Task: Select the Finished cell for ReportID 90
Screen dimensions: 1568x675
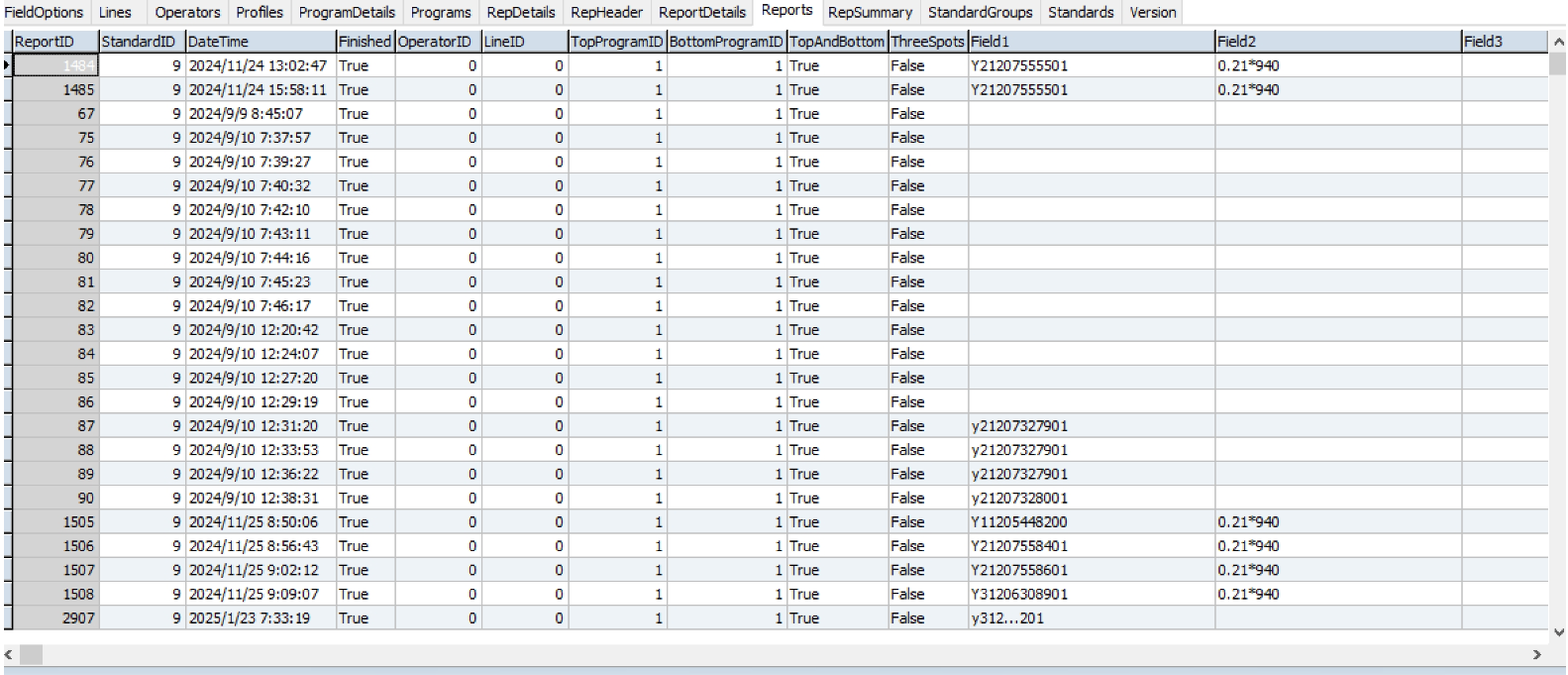Action: (365, 499)
